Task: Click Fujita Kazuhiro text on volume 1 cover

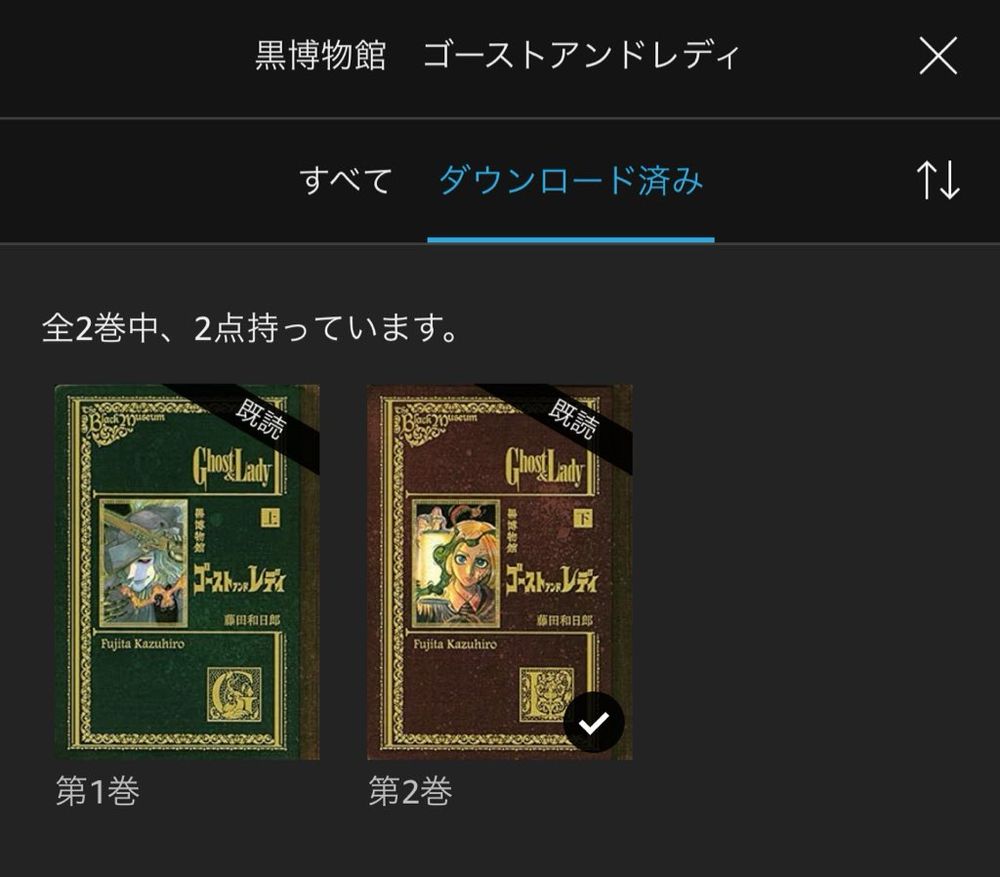Action: tap(142, 644)
